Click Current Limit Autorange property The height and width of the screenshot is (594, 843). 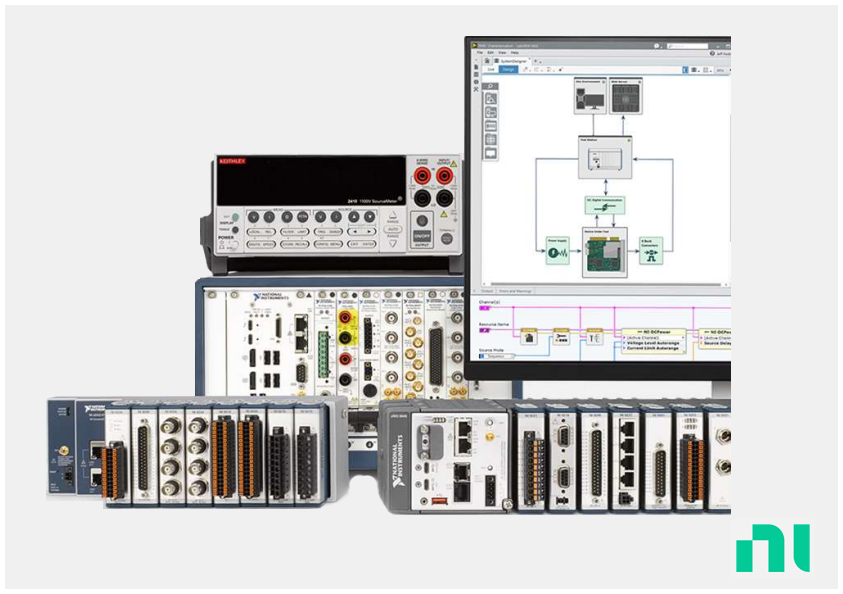[653, 348]
